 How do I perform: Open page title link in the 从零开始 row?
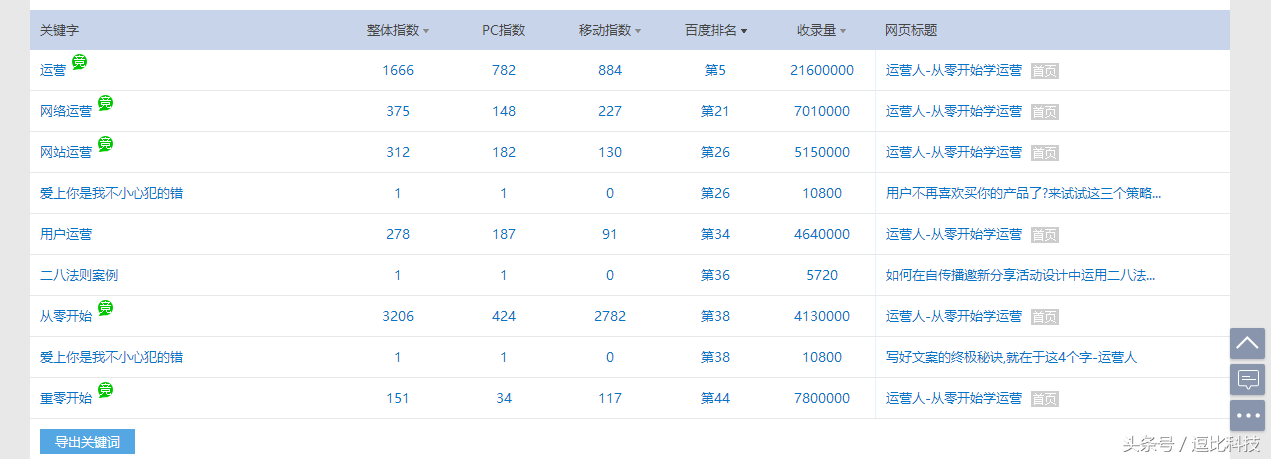point(954,317)
